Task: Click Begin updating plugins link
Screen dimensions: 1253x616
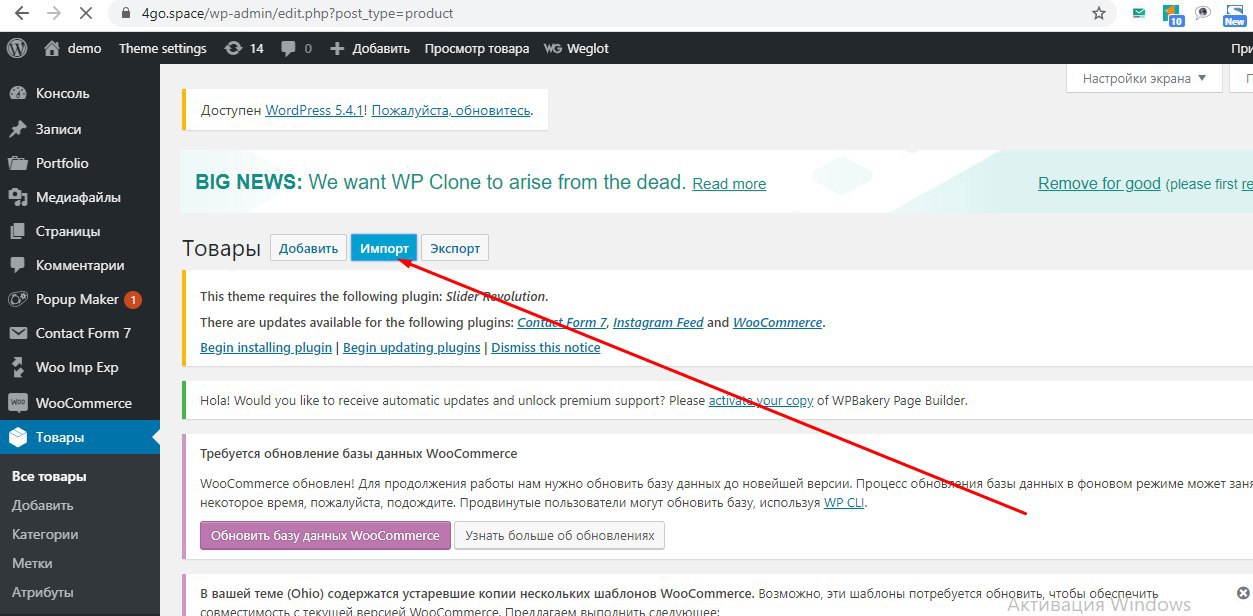Action: pyautogui.click(x=412, y=347)
